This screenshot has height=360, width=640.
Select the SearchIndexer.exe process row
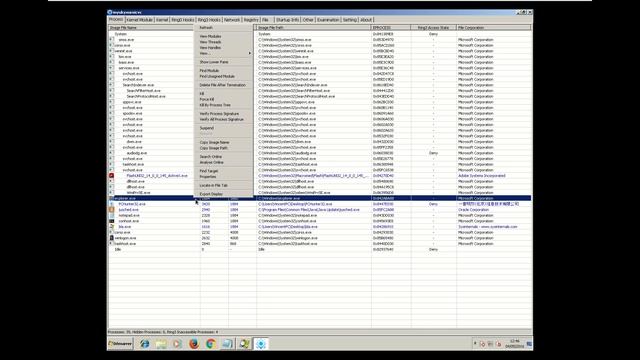[320, 85]
